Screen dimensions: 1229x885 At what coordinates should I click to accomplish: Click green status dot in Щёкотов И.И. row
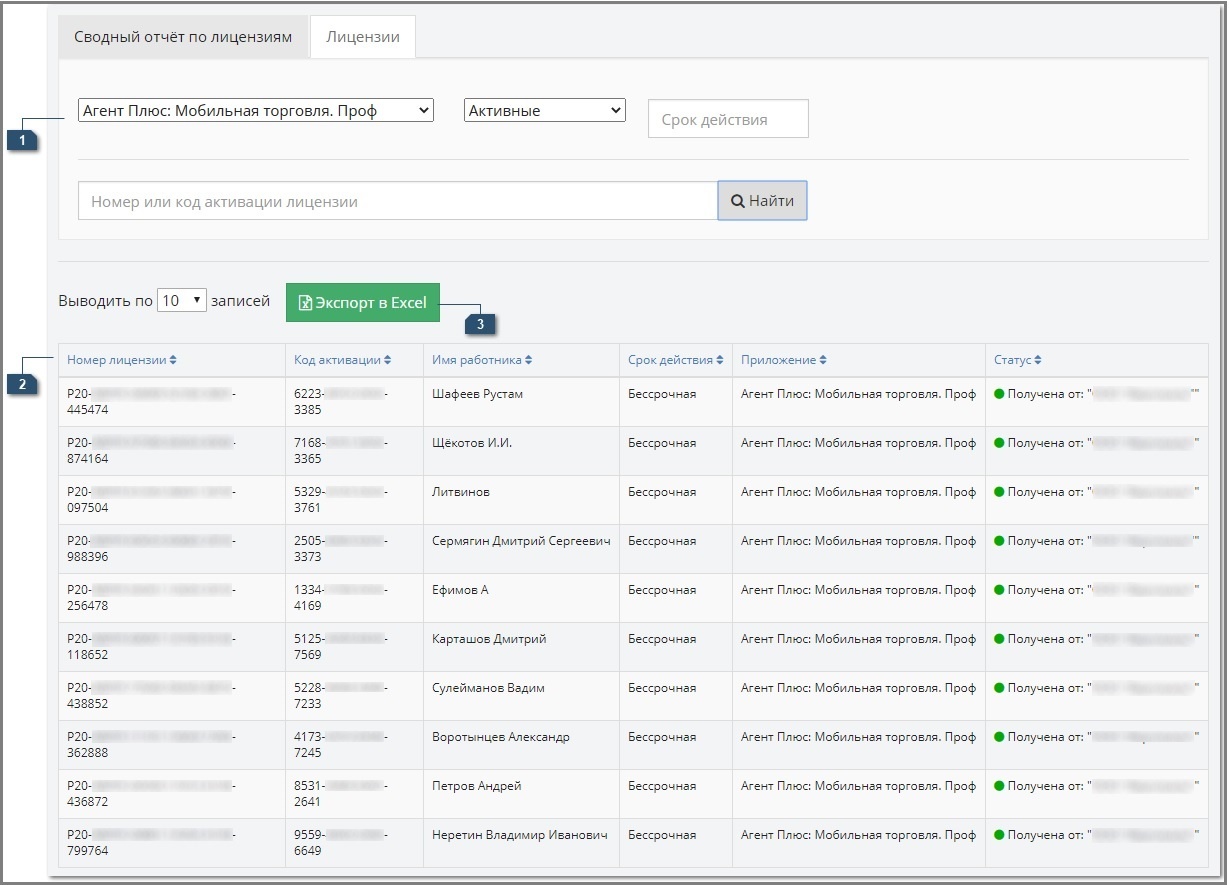pyautogui.click(x=999, y=443)
